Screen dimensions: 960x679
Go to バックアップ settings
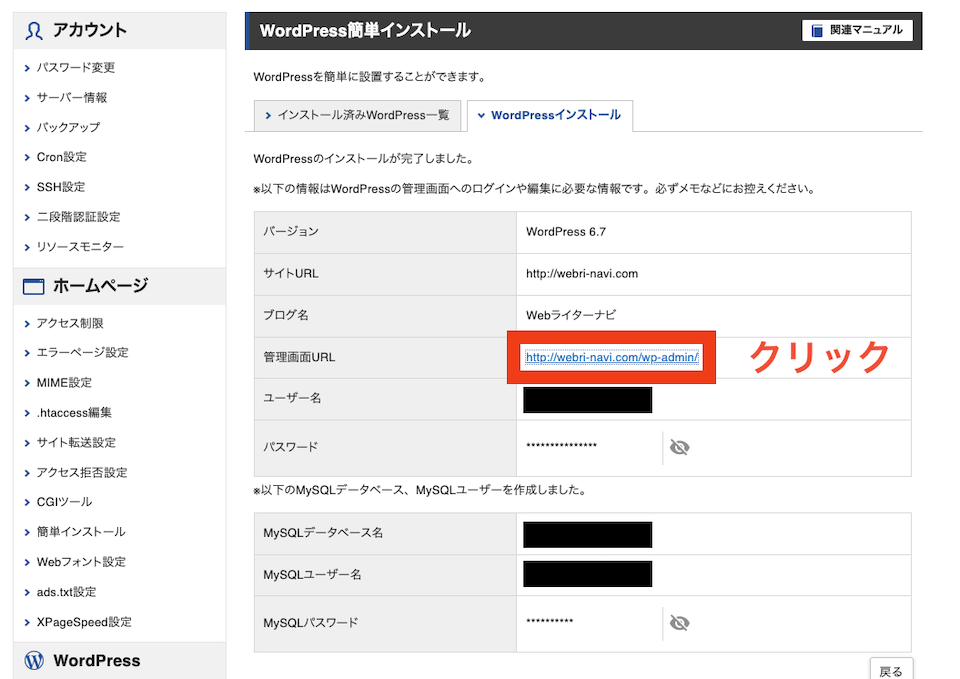coord(68,127)
